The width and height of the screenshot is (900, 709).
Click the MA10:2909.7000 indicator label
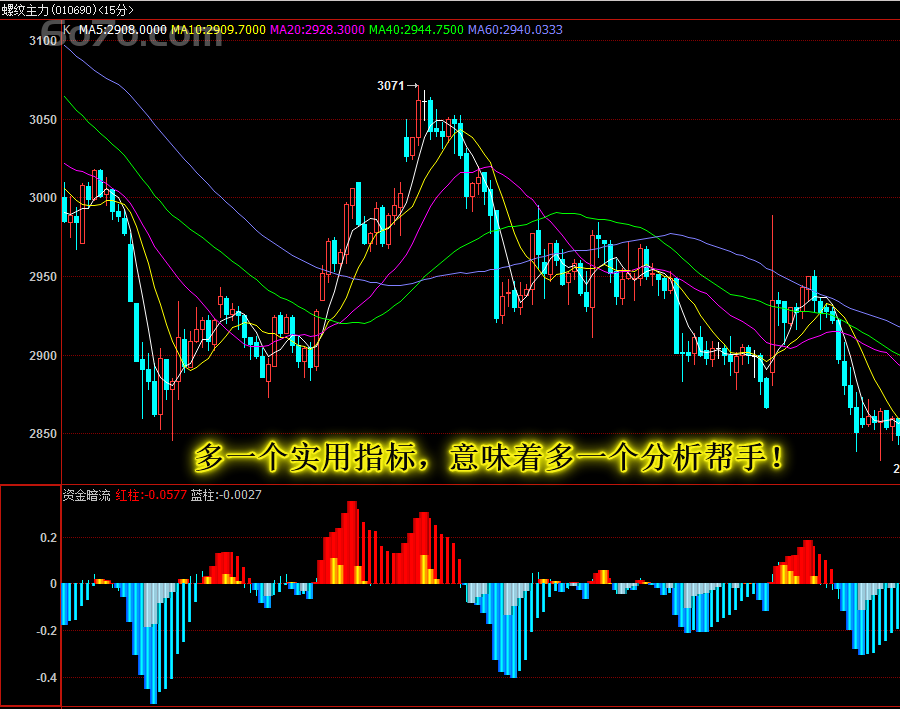(219, 30)
